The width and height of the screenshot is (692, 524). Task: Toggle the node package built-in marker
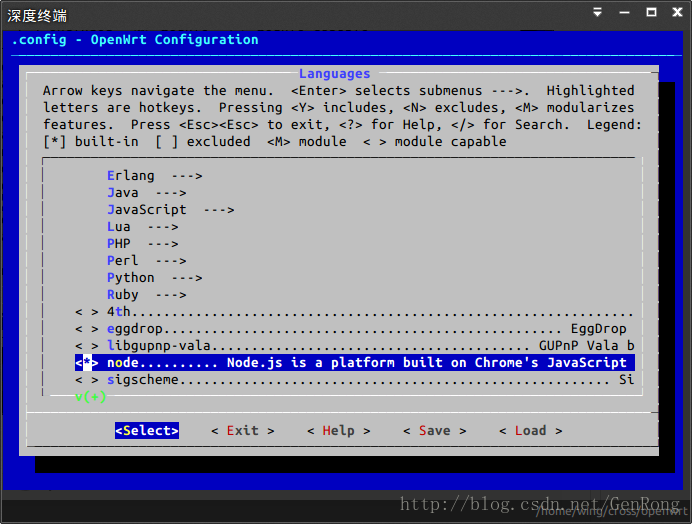(x=86, y=363)
